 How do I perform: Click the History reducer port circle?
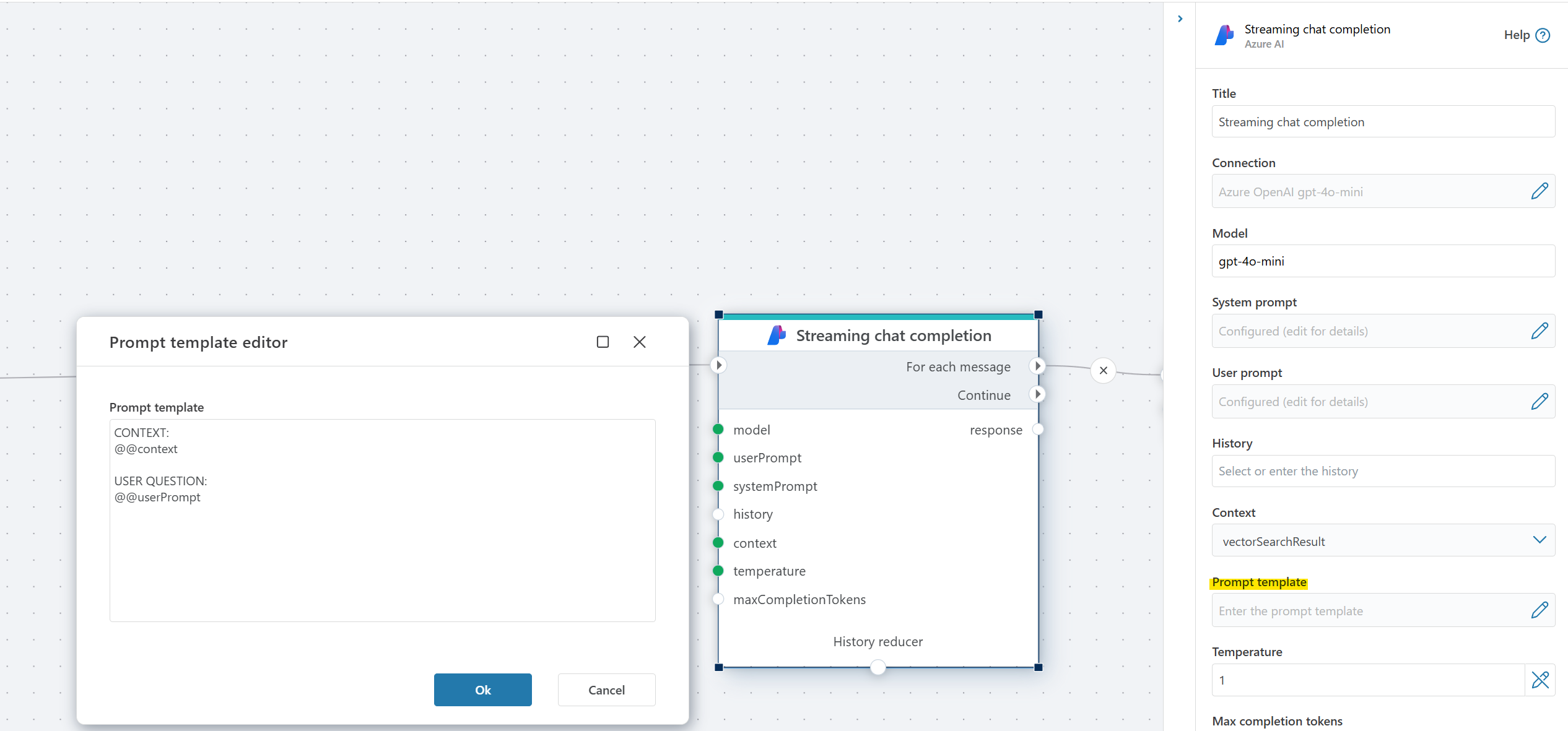pyautogui.click(x=878, y=667)
